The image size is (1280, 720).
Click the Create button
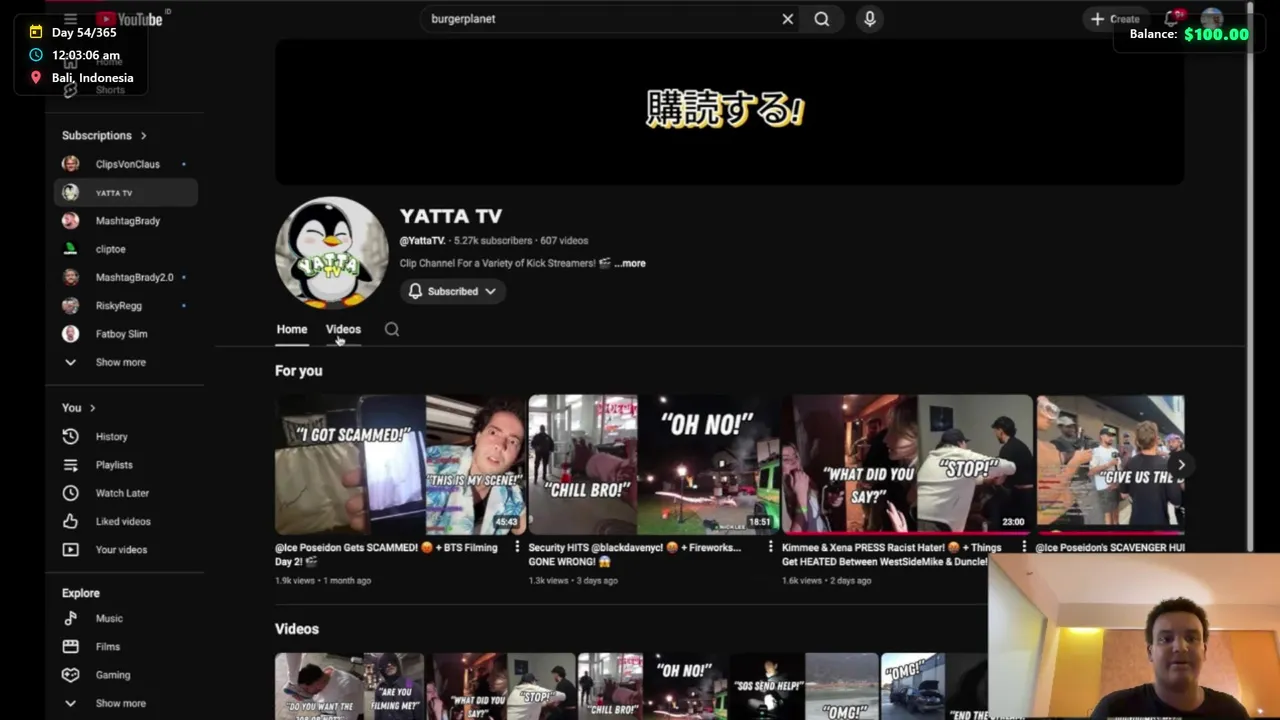click(1115, 19)
